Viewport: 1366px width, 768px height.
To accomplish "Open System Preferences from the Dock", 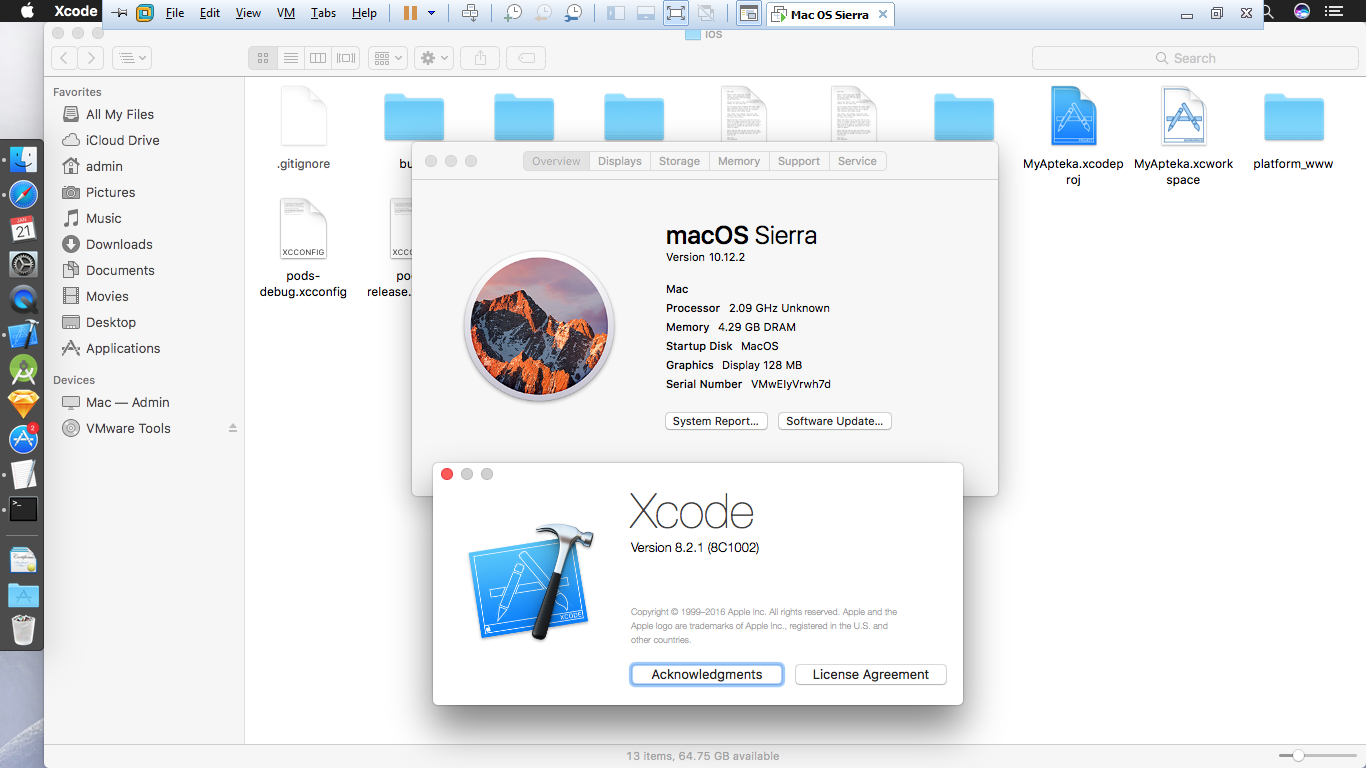I will [x=23, y=264].
